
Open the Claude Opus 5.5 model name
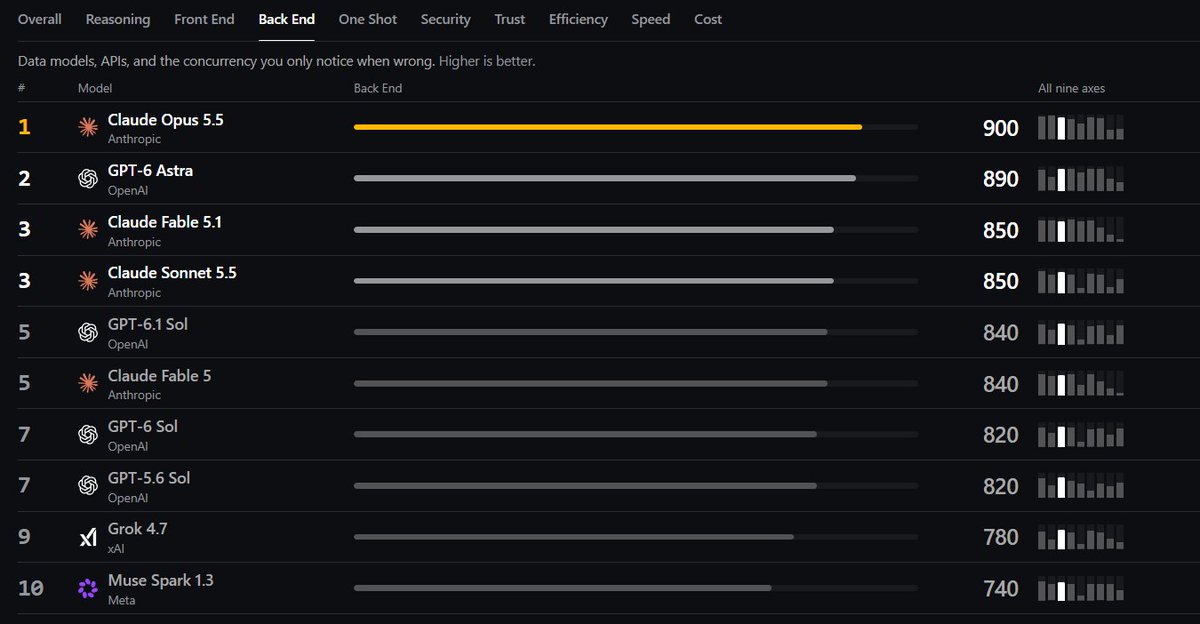tap(166, 119)
